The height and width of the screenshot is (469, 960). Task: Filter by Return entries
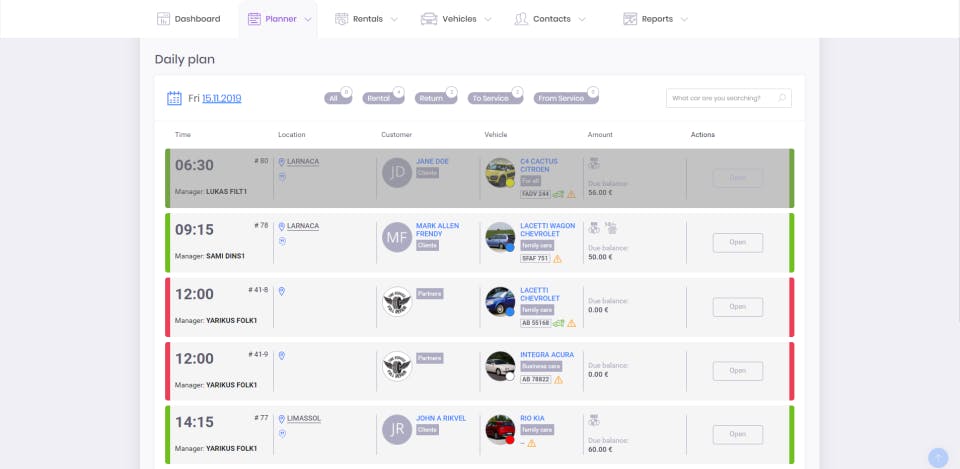pos(436,98)
